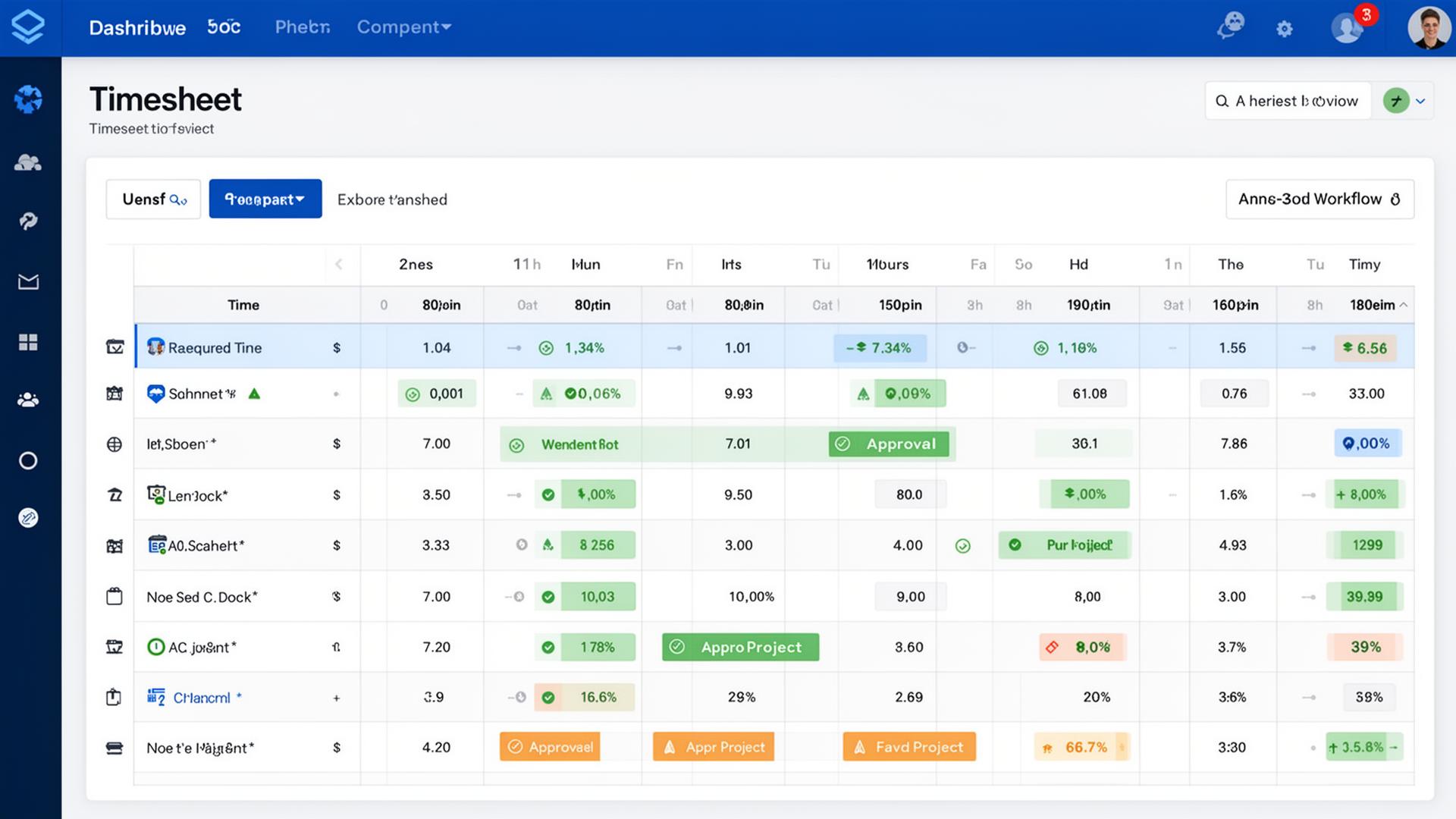
Task: Toggle the circle check beside 1,34%
Action: (x=546, y=348)
